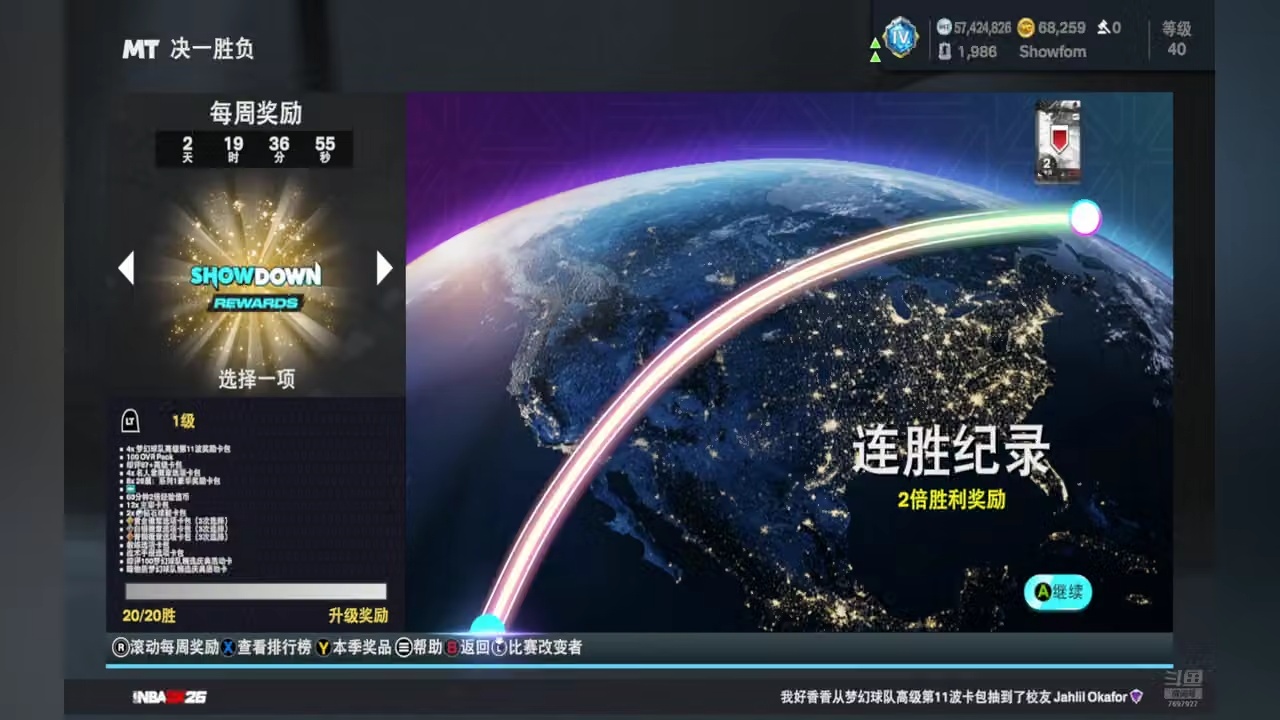
Task: Click the 100 OVR Pack reward line
Action: coord(149,458)
